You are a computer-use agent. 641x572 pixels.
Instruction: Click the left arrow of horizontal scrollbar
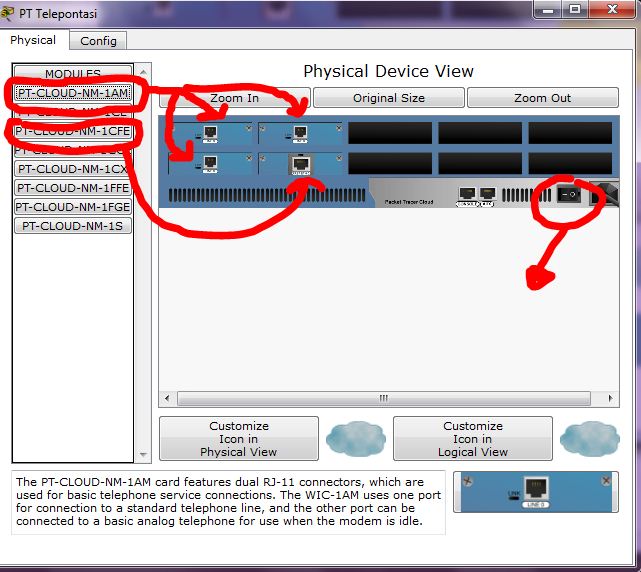point(167,398)
